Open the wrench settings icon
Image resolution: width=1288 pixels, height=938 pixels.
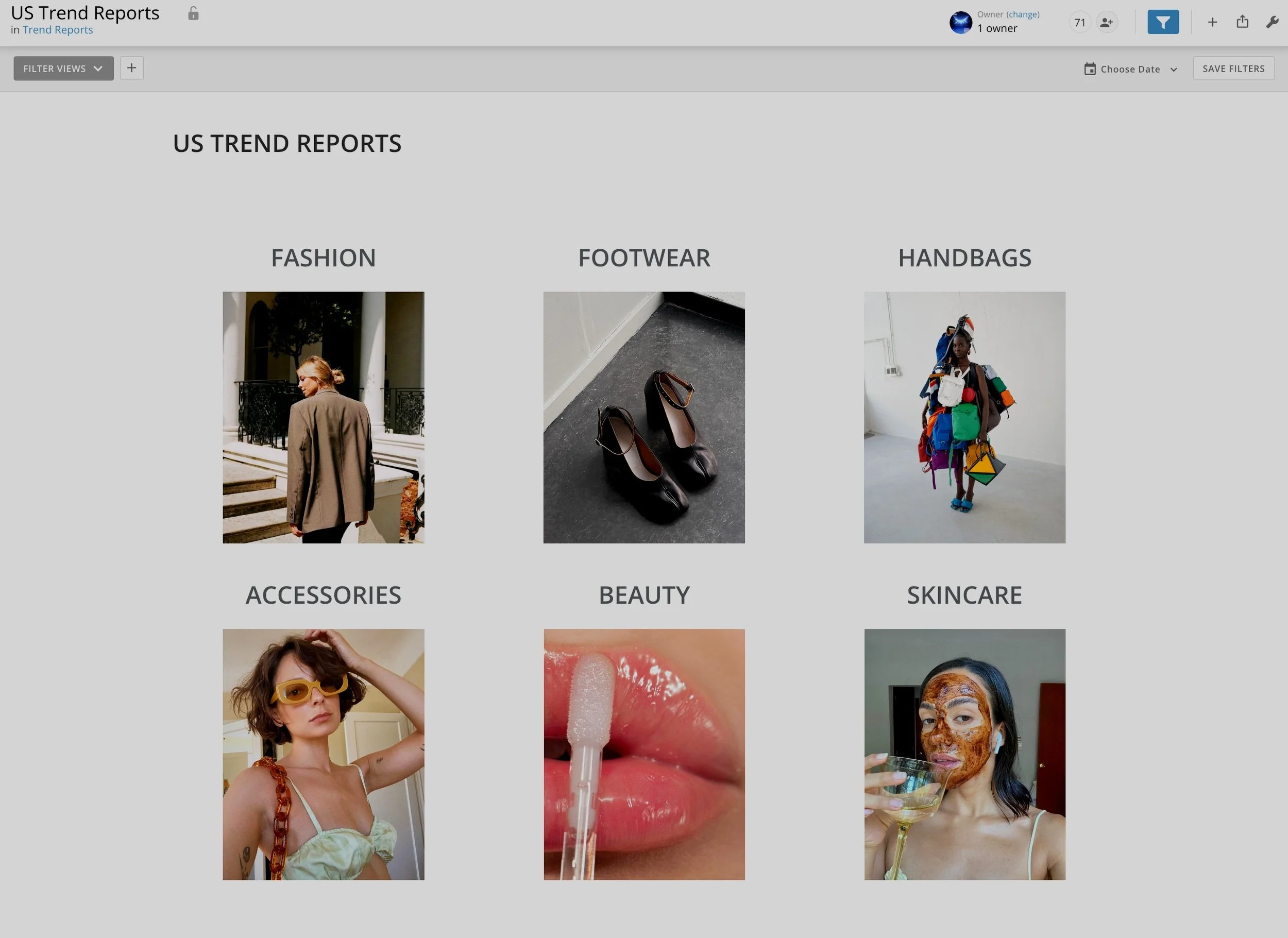pos(1272,22)
